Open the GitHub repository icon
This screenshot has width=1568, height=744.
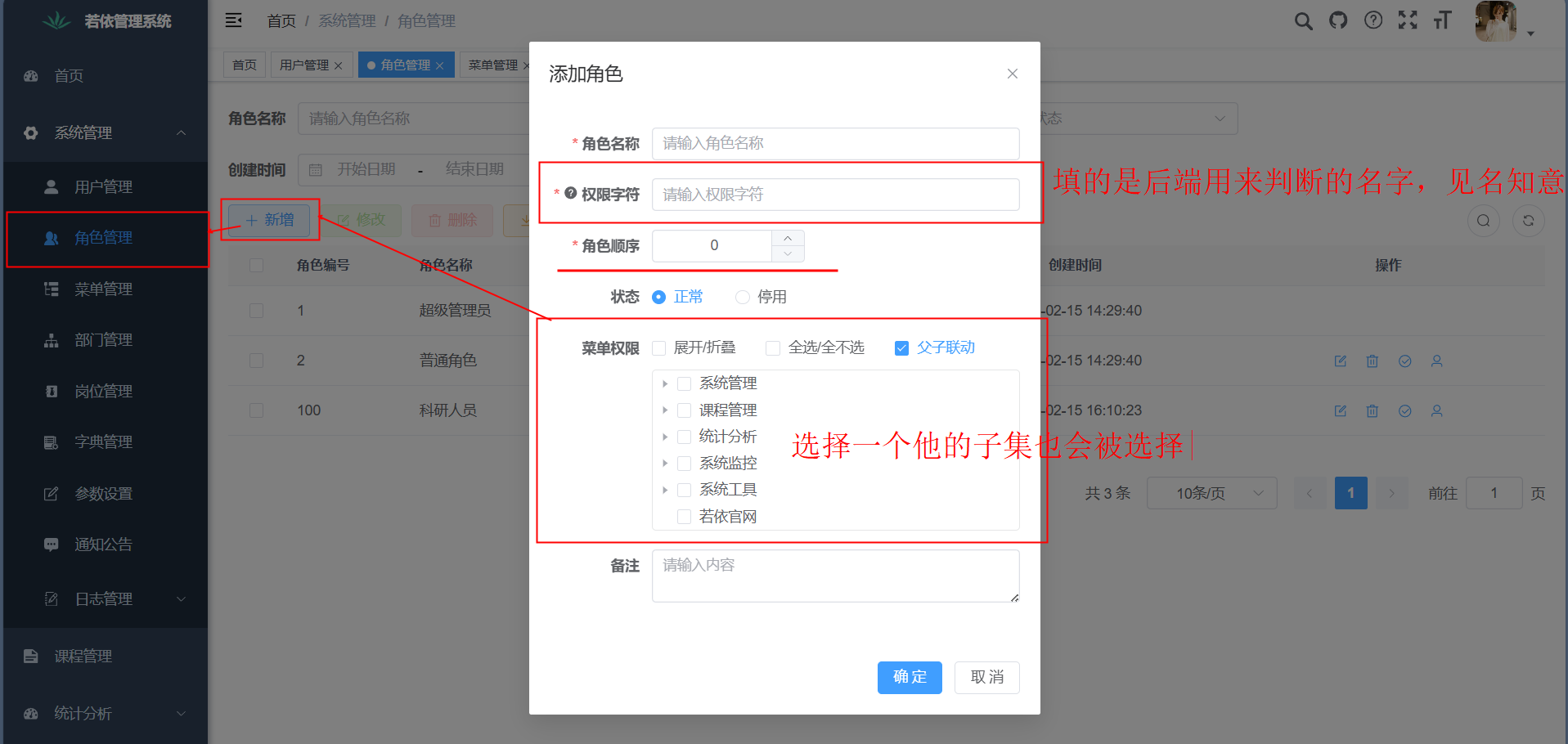pyautogui.click(x=1338, y=20)
